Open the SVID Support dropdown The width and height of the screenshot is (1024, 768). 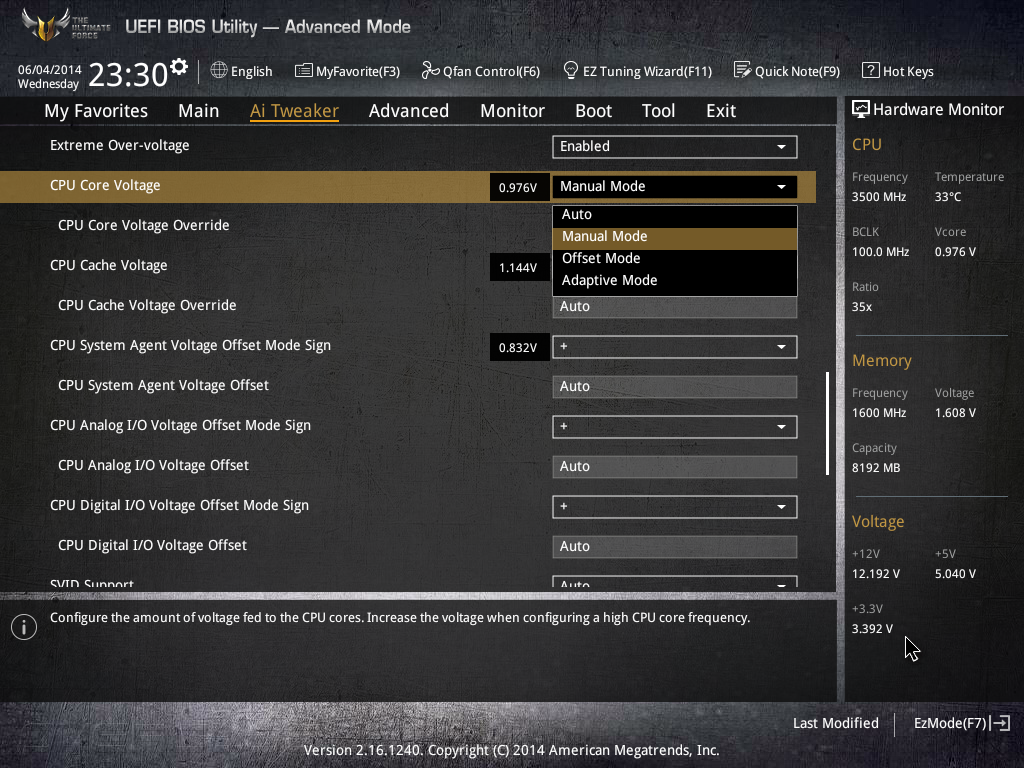tap(675, 582)
